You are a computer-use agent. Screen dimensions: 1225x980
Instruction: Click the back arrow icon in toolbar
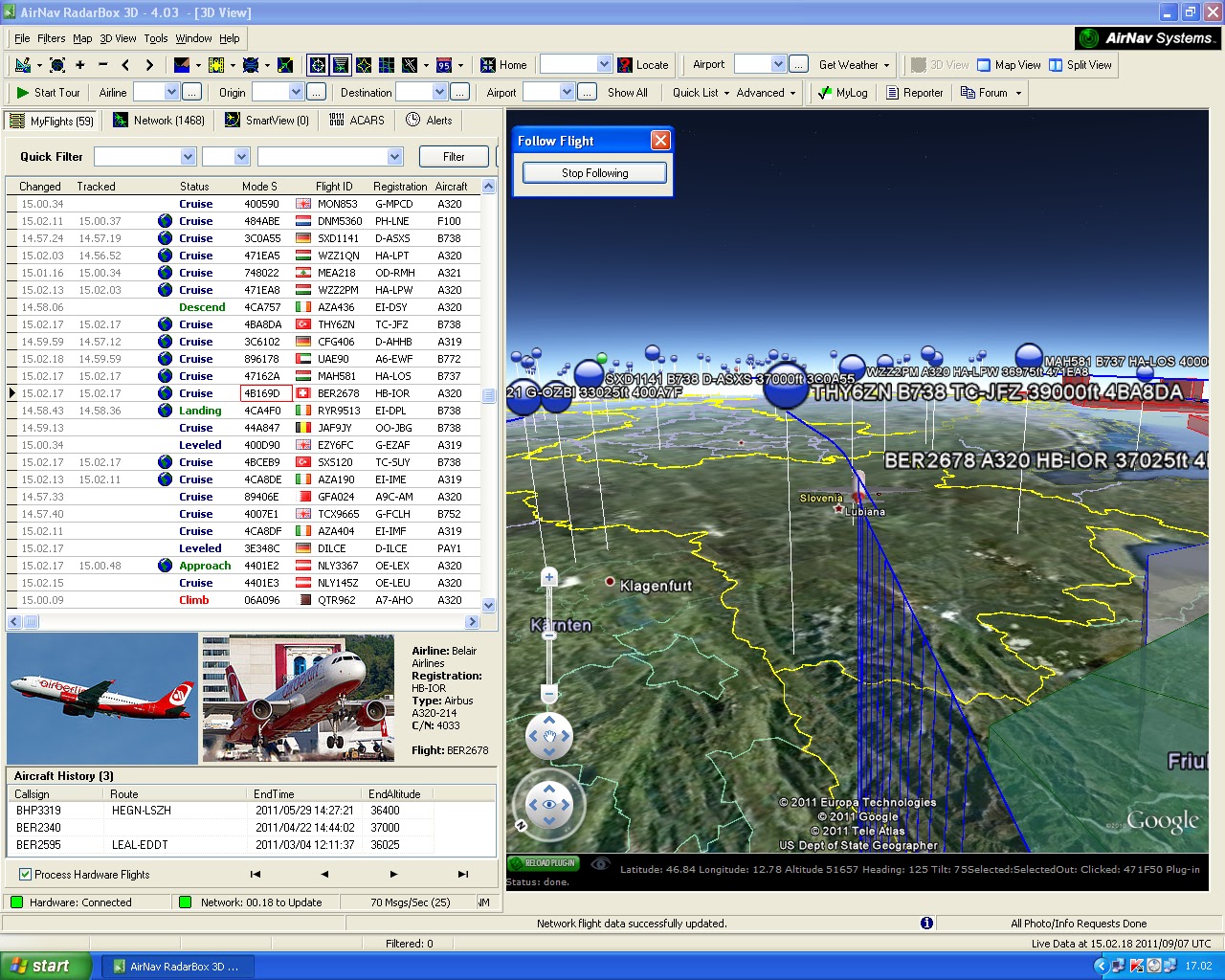tap(126, 65)
